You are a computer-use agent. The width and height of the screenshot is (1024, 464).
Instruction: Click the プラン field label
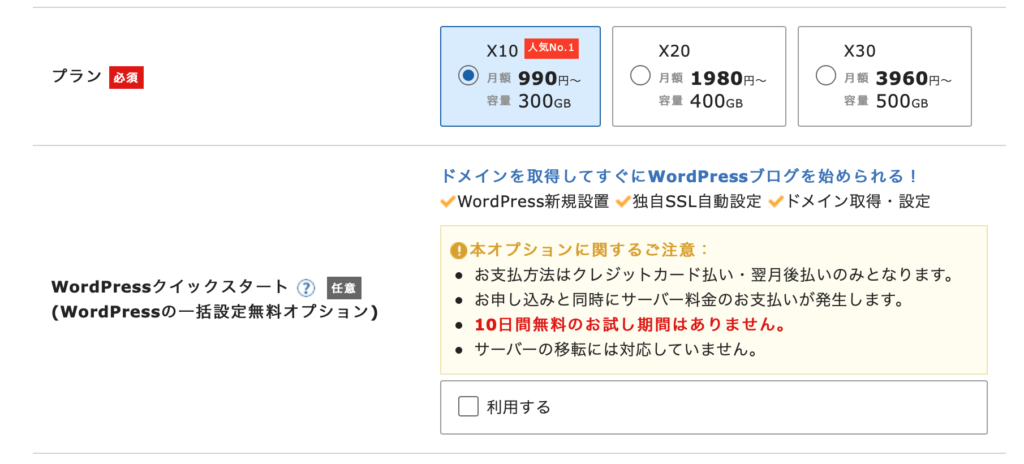pyautogui.click(x=76, y=77)
